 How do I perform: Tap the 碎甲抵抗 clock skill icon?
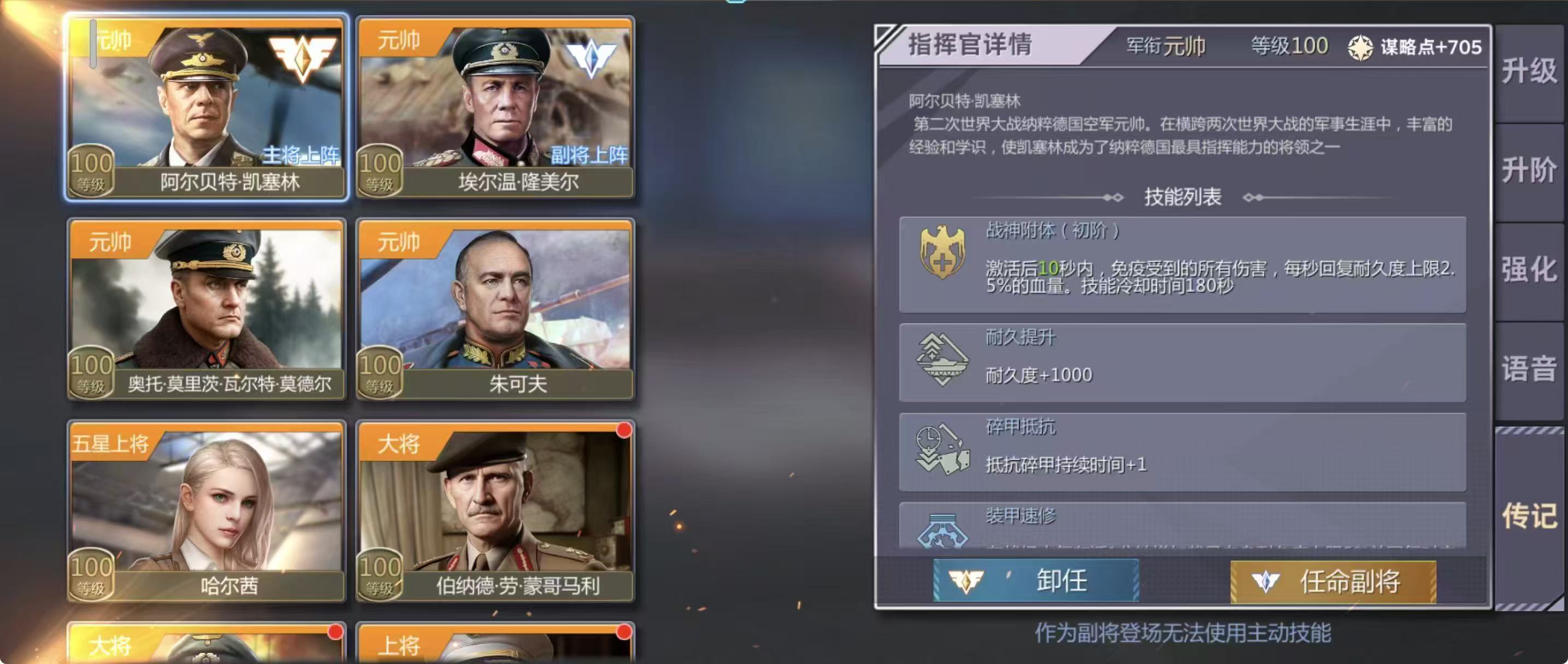click(942, 450)
